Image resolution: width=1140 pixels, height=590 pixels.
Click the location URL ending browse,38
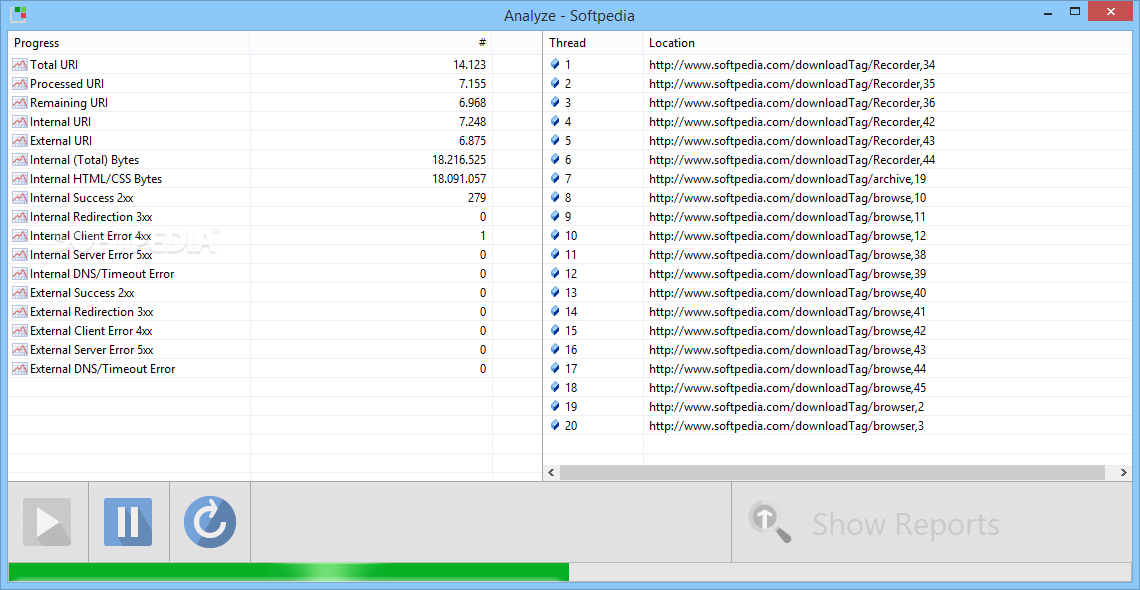[x=787, y=254]
